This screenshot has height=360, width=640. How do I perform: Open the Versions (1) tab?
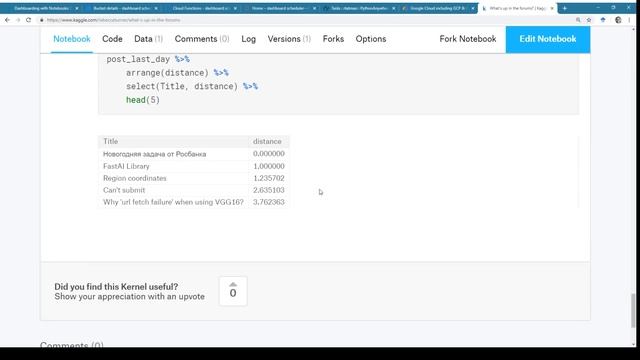[289, 39]
